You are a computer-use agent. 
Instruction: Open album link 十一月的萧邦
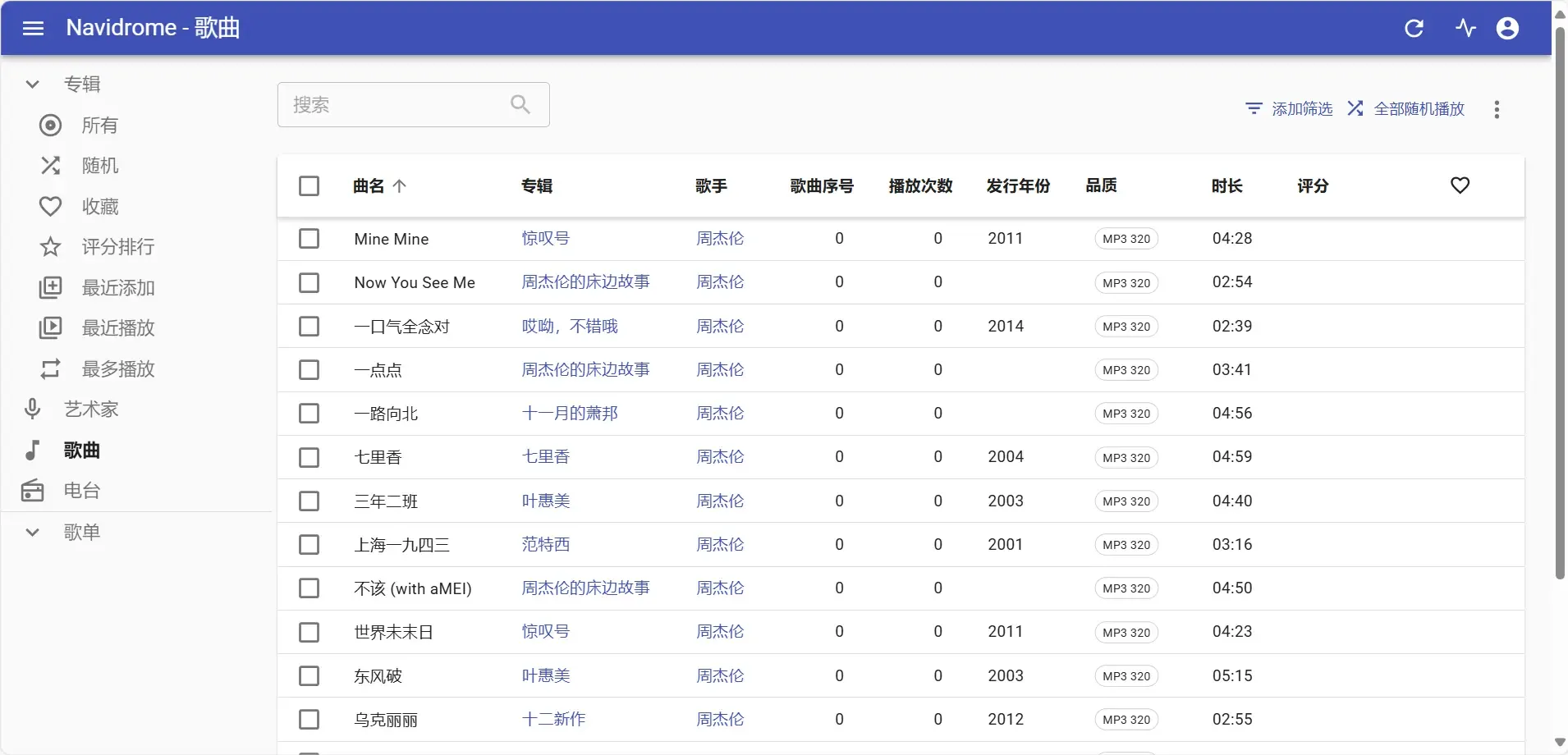(x=570, y=414)
